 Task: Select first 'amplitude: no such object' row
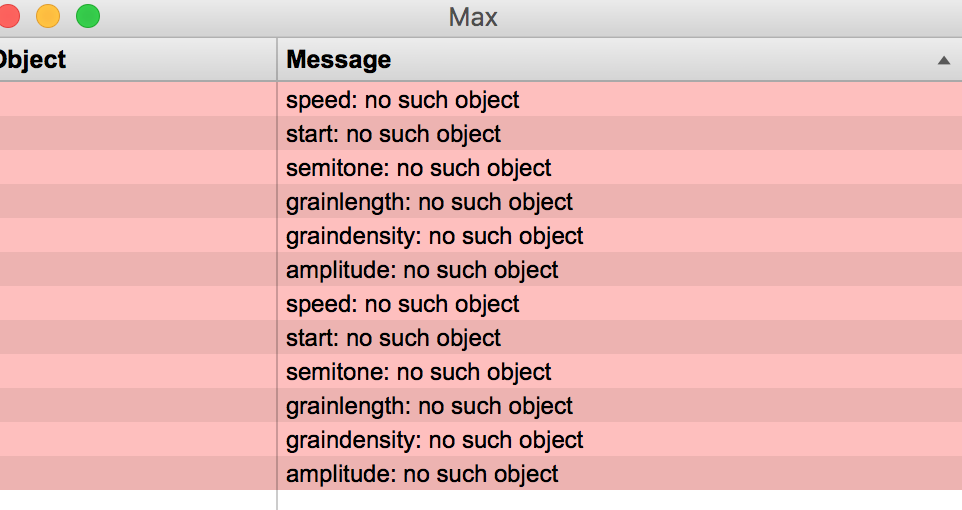coord(481,269)
